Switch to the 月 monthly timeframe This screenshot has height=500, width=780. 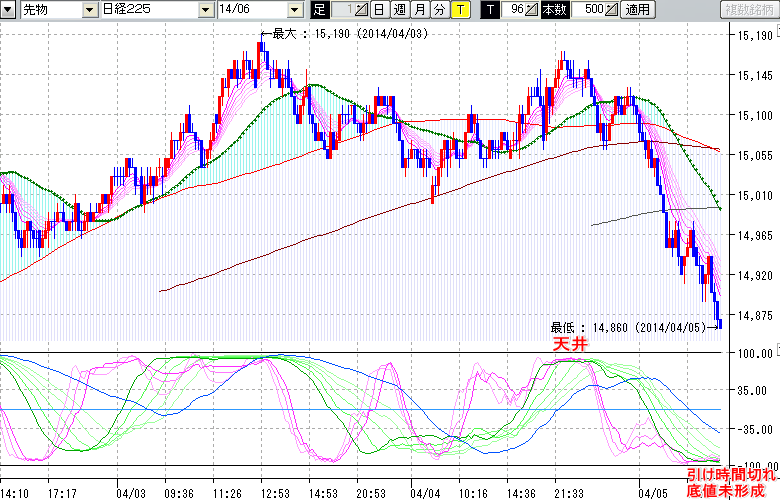pos(419,10)
